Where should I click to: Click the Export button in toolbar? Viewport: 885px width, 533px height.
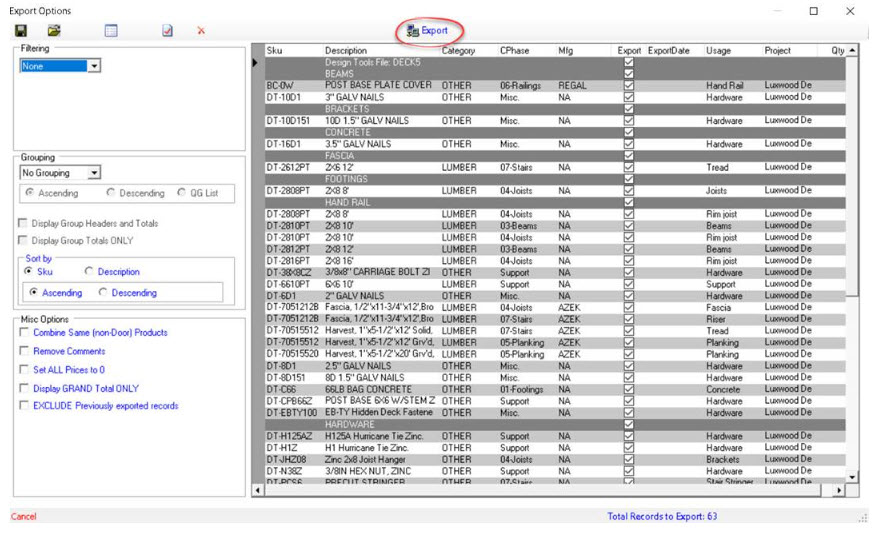click(428, 31)
